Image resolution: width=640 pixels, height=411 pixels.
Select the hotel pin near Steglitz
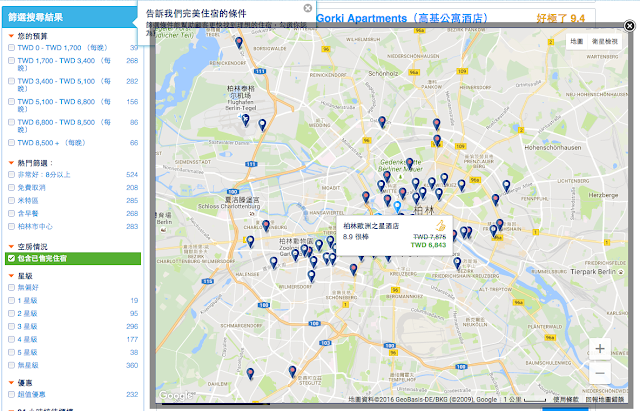292,371
